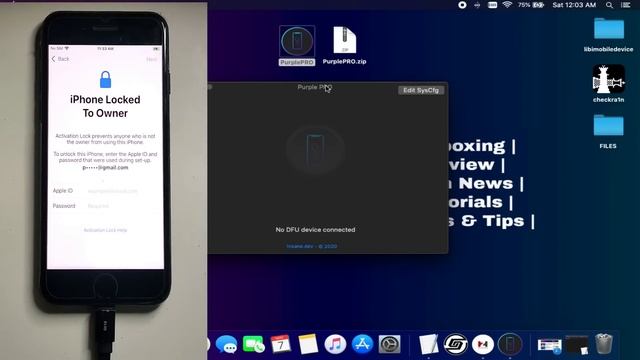Click the Sat 12:03 AM clock
The width and height of the screenshot is (640, 360).
point(574,5)
